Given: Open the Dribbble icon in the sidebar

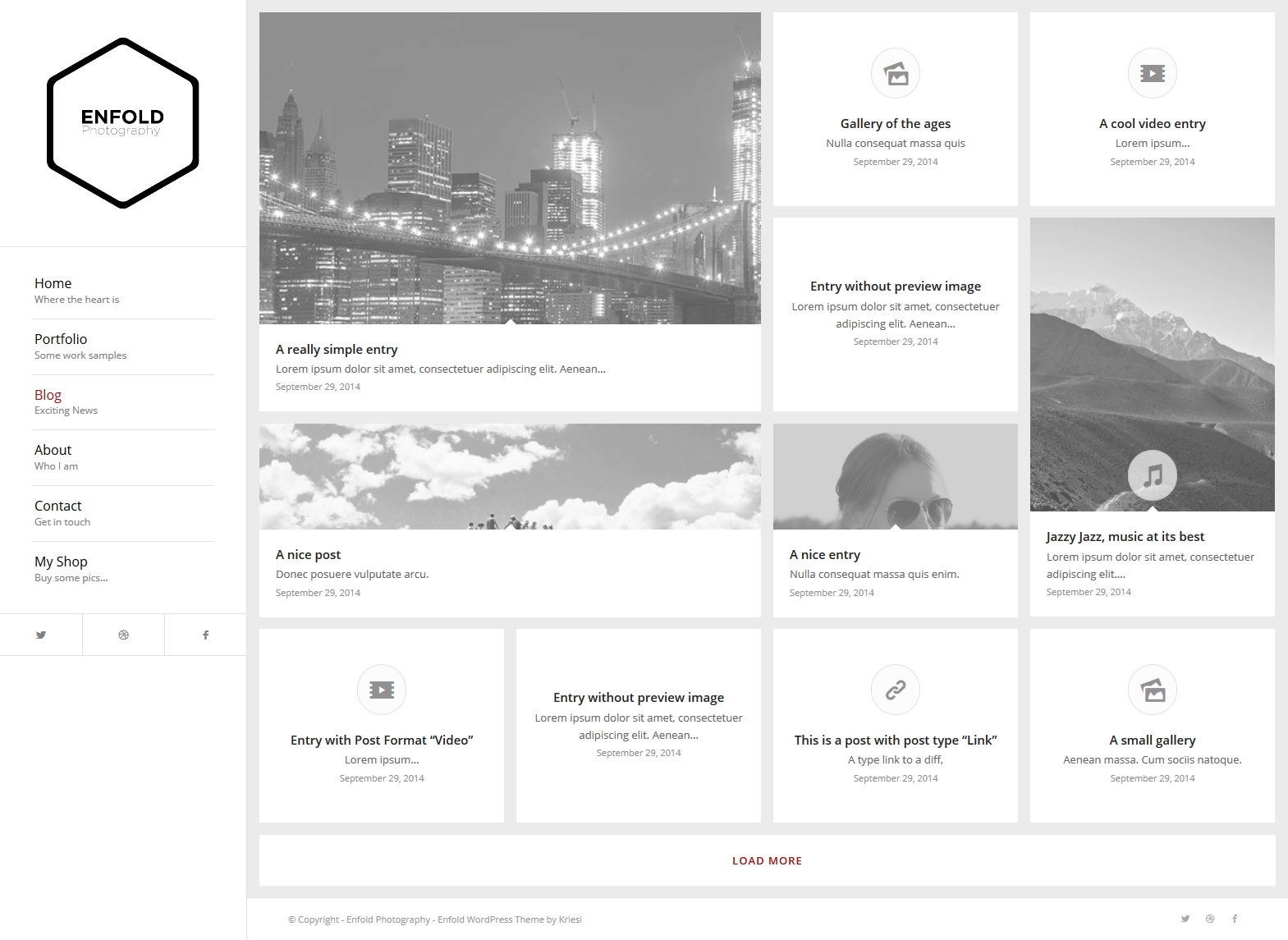Looking at the screenshot, I should [123, 635].
